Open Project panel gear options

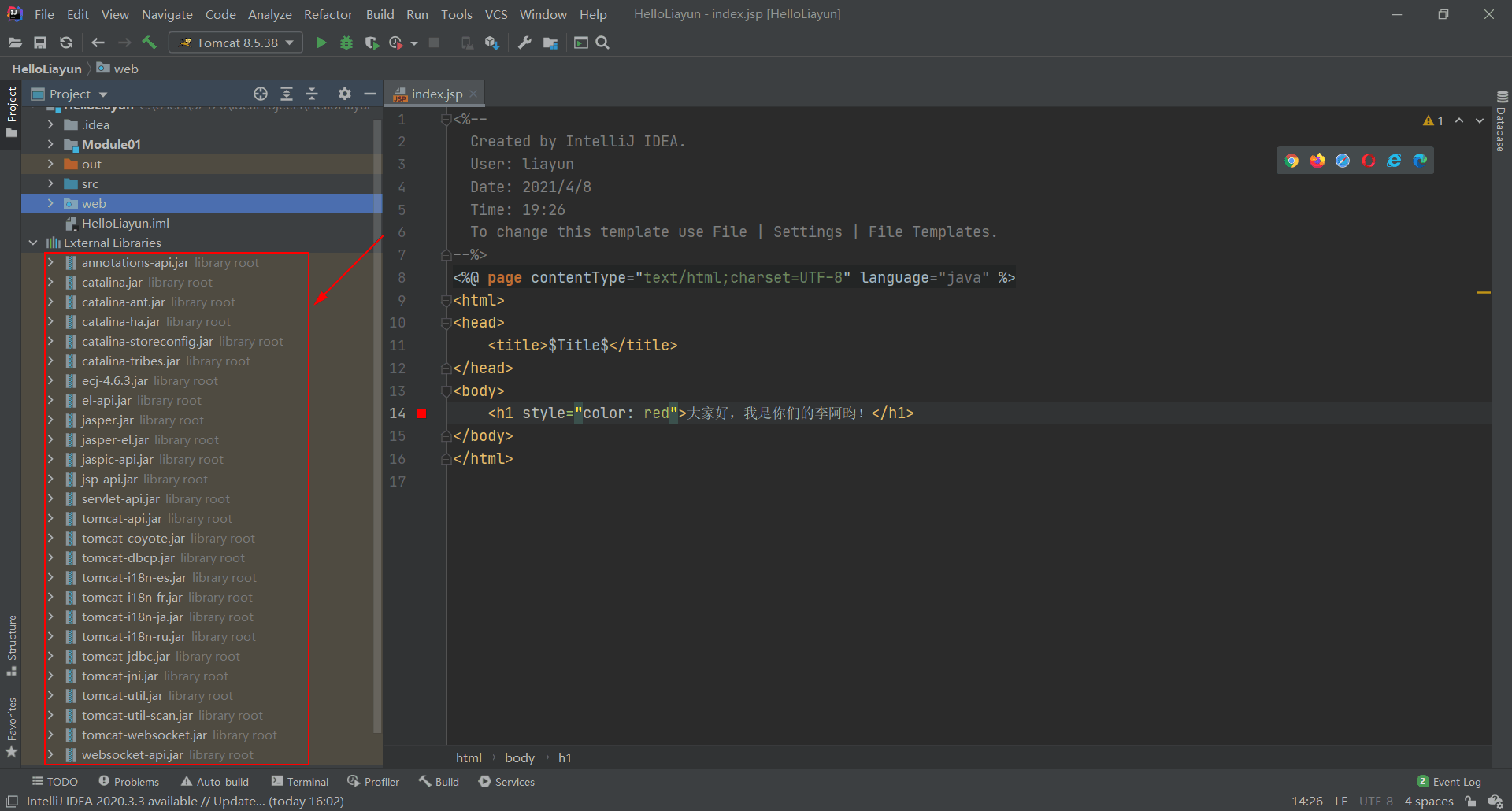point(345,94)
